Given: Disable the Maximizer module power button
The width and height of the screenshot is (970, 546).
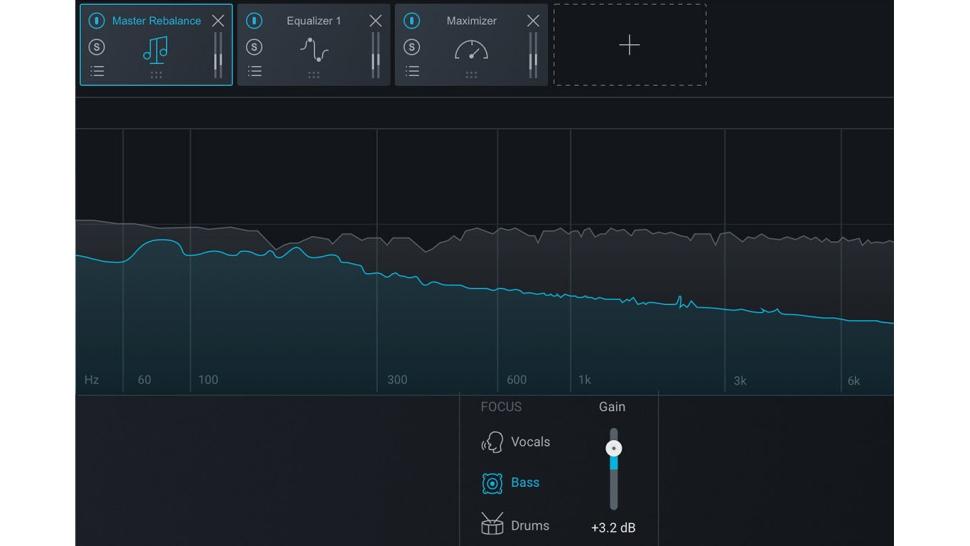Looking at the screenshot, I should point(412,21).
